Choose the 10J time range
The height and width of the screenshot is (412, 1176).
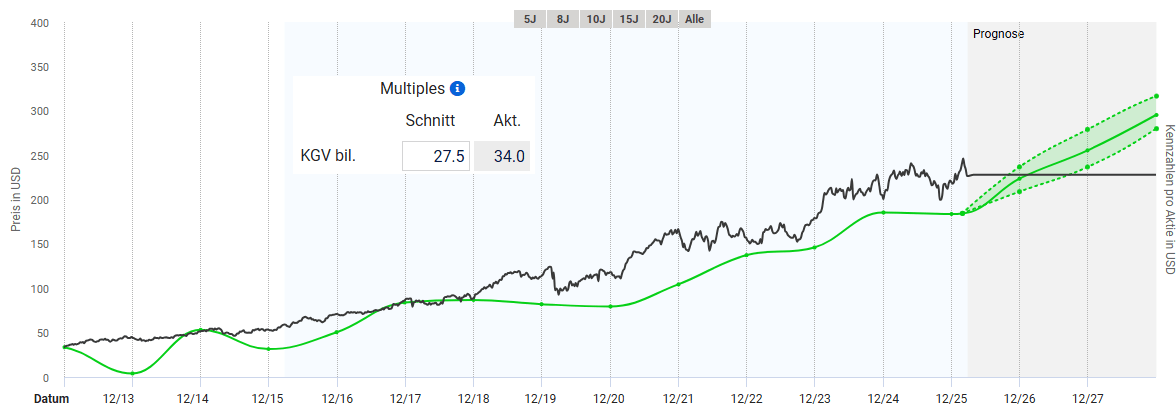596,19
